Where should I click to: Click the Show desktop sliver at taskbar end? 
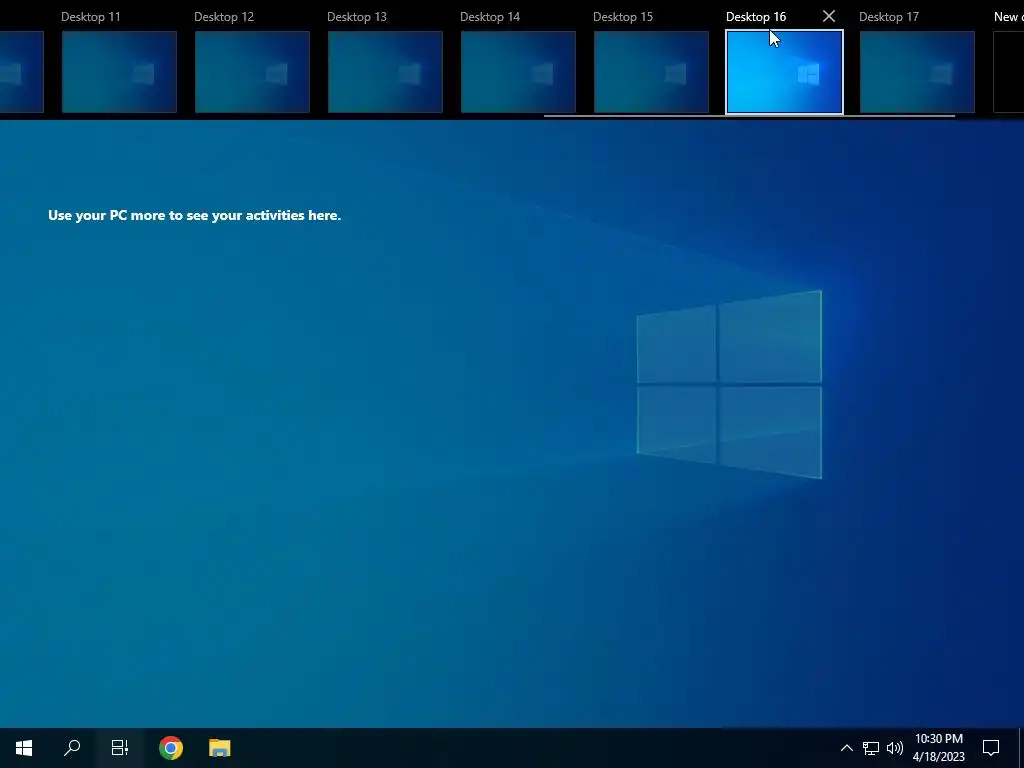(x=1021, y=748)
